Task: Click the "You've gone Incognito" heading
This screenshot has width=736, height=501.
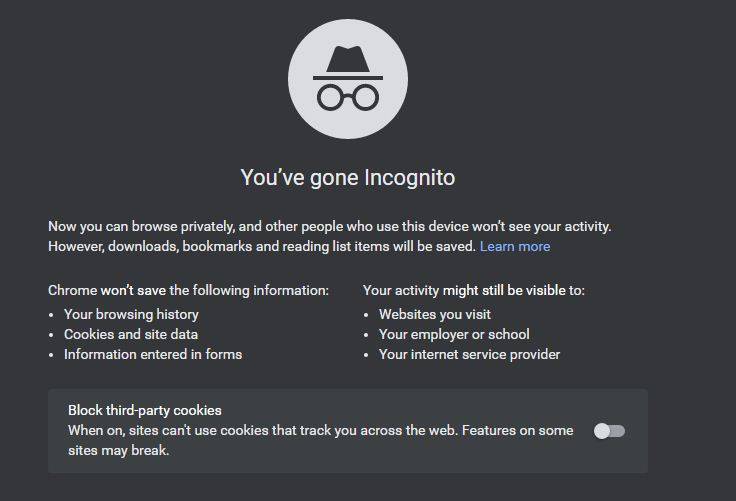Action: pos(348,177)
